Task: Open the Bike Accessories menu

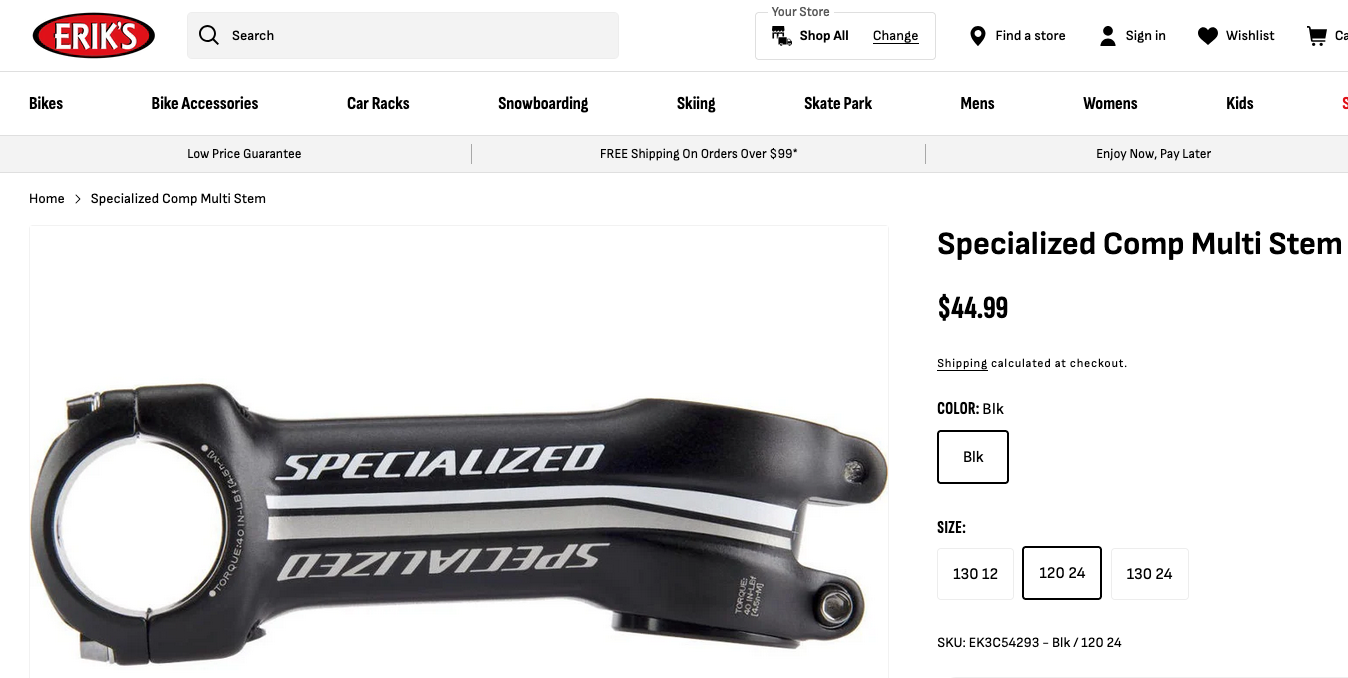Action: point(205,103)
